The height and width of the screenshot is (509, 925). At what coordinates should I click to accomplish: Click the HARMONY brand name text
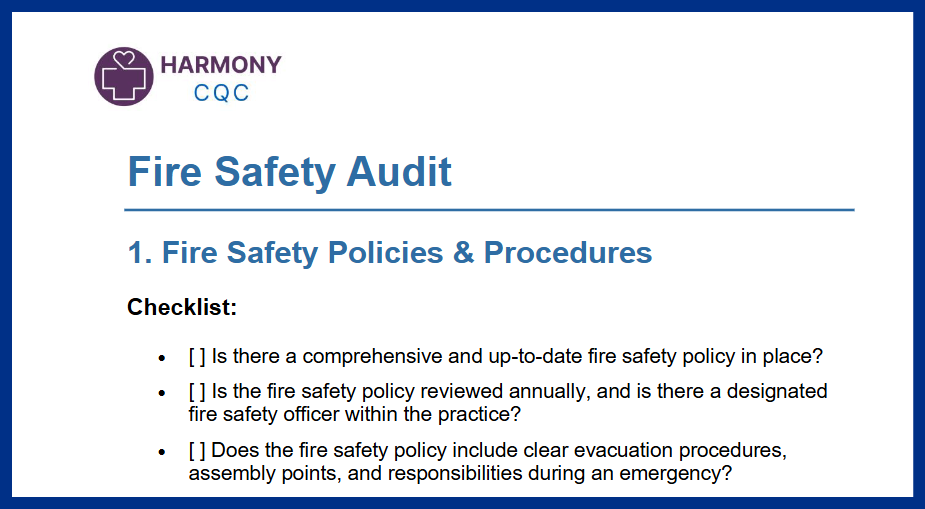(221, 65)
